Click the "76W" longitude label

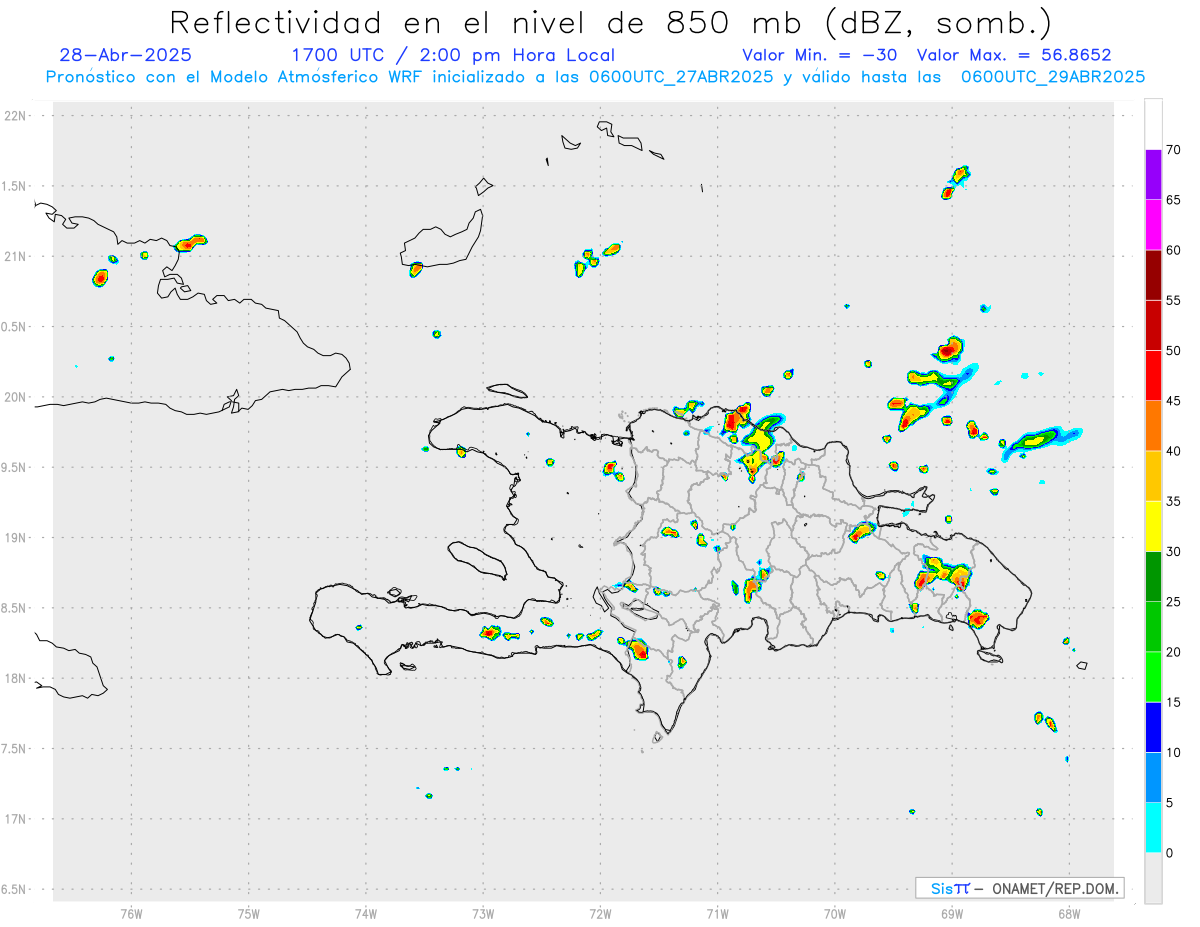pyautogui.click(x=131, y=913)
